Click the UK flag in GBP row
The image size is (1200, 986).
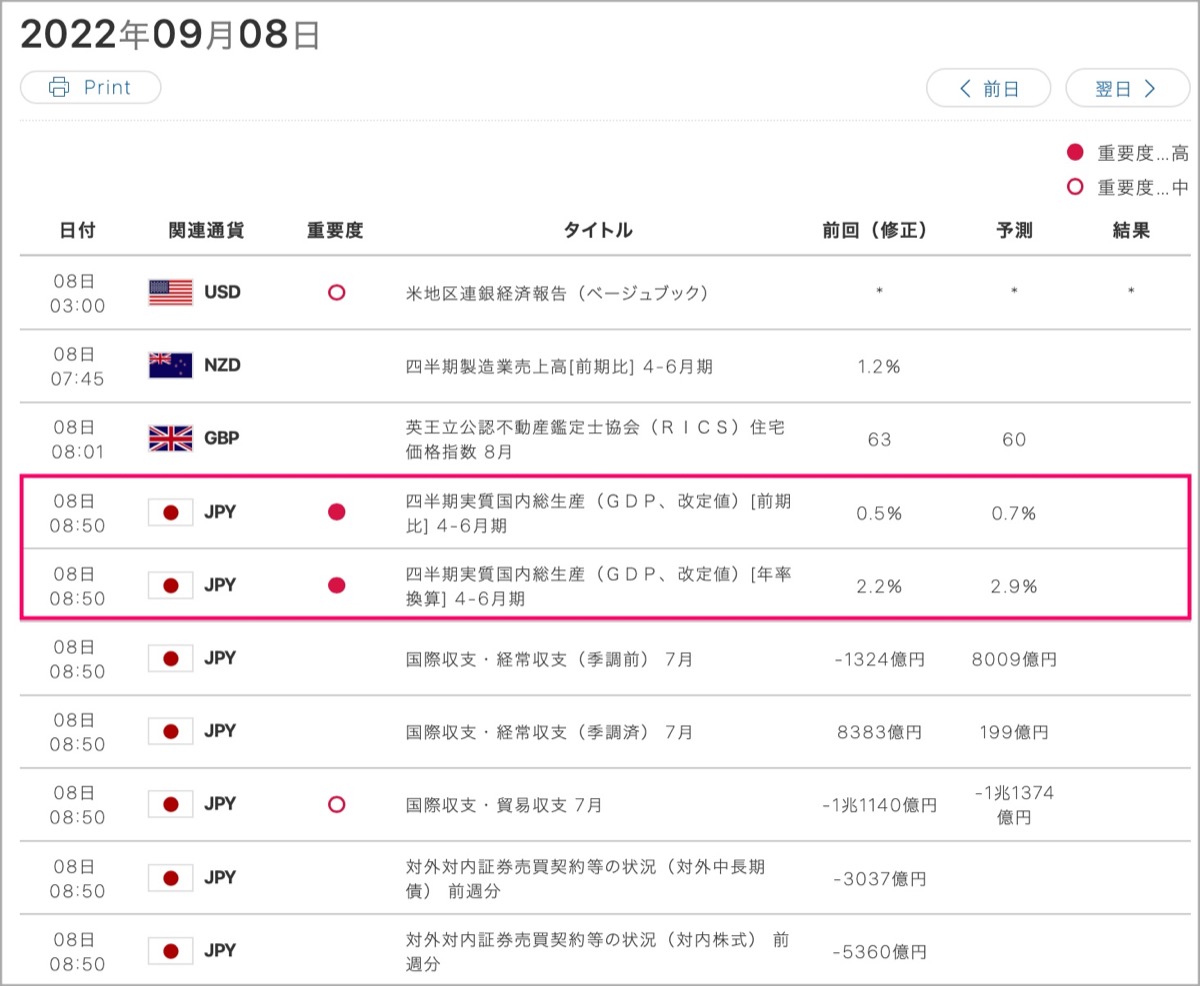tap(171, 438)
